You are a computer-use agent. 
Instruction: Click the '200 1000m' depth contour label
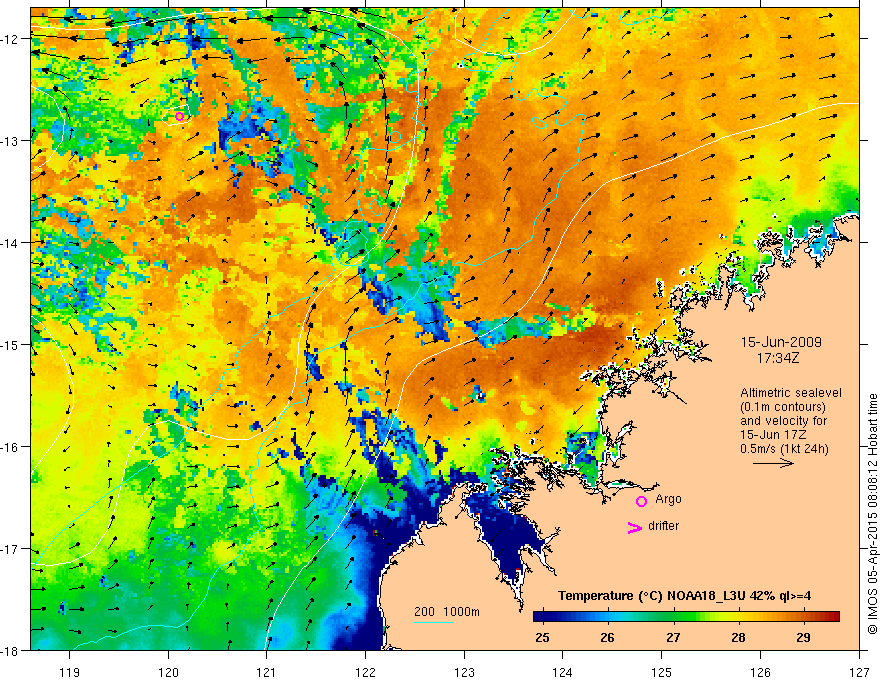point(447,612)
